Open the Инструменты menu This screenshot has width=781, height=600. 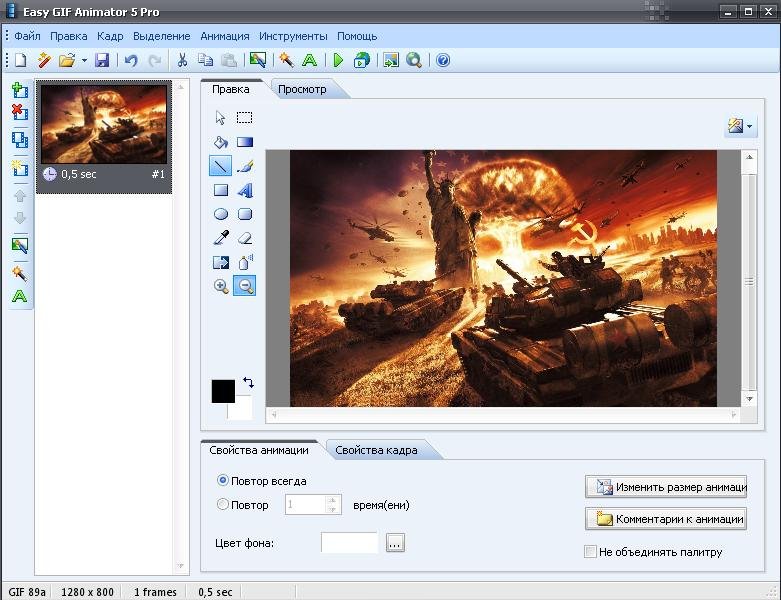coord(293,36)
